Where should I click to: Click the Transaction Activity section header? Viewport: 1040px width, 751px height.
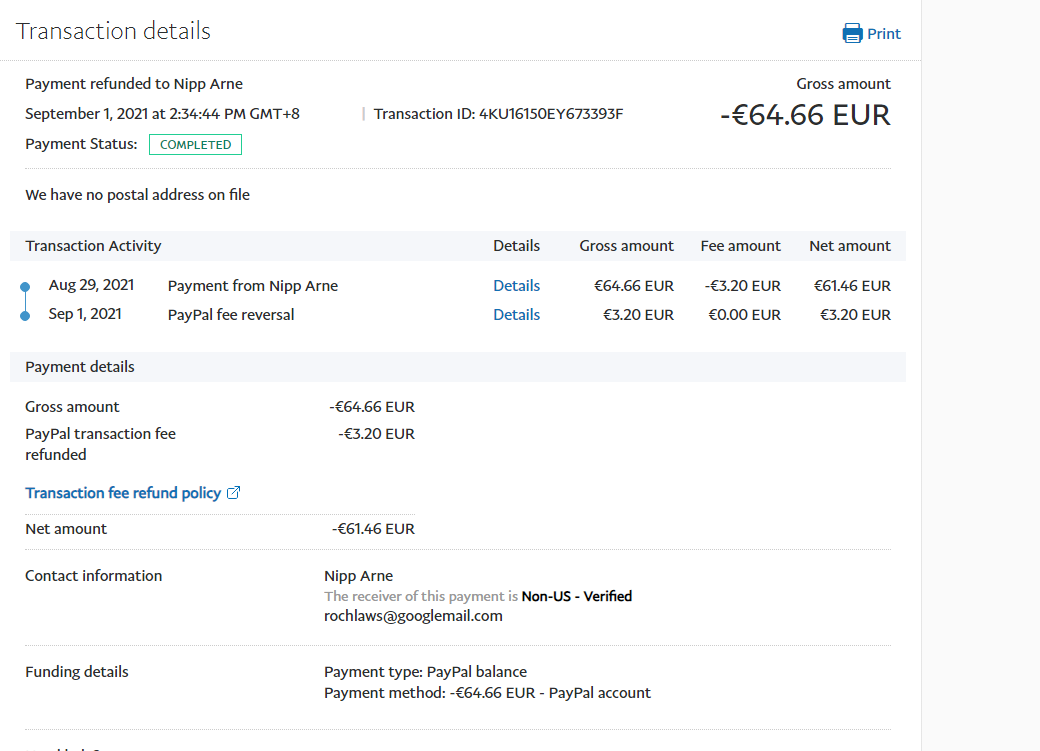(93, 246)
